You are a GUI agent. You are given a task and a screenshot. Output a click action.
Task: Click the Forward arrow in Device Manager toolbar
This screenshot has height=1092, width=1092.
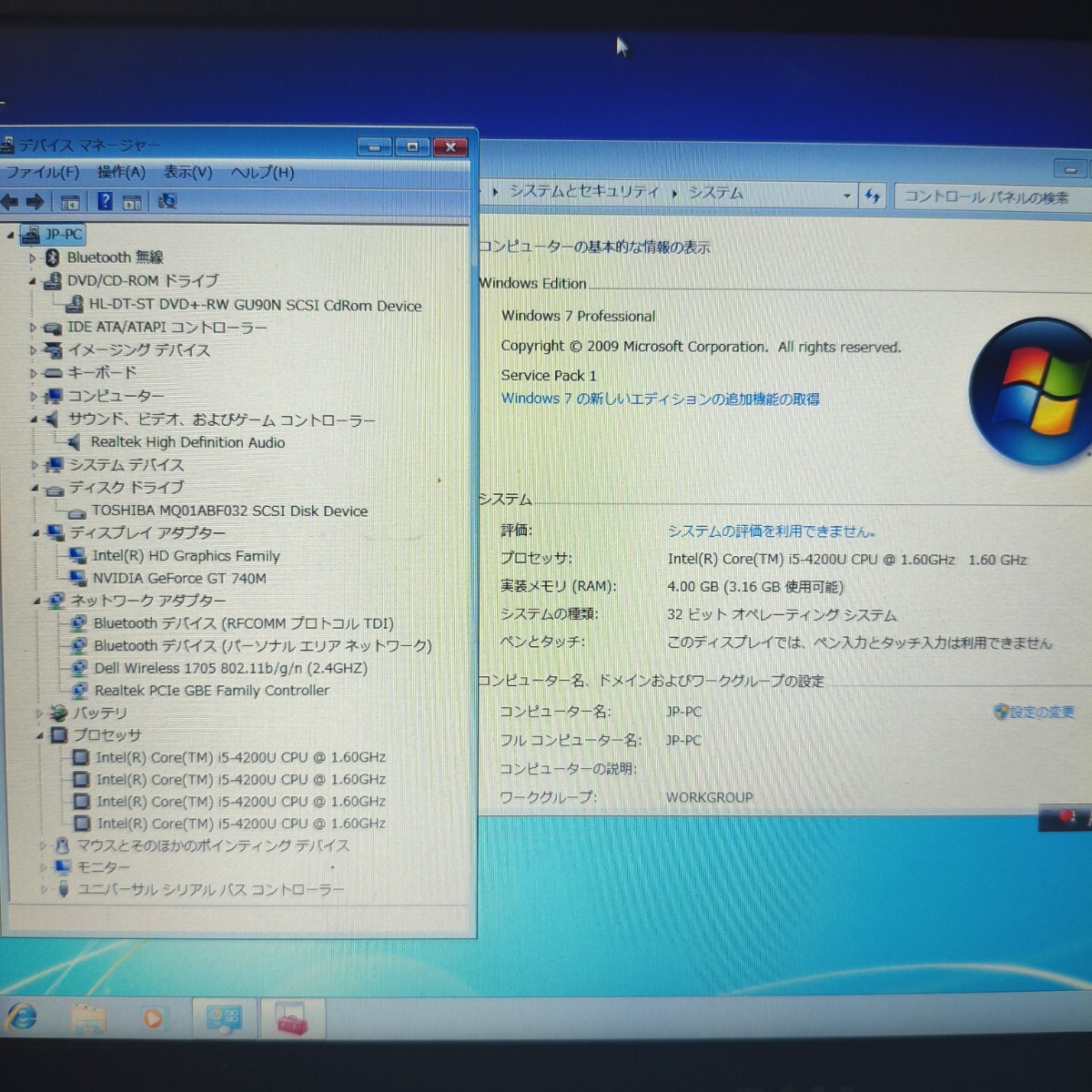(x=35, y=201)
